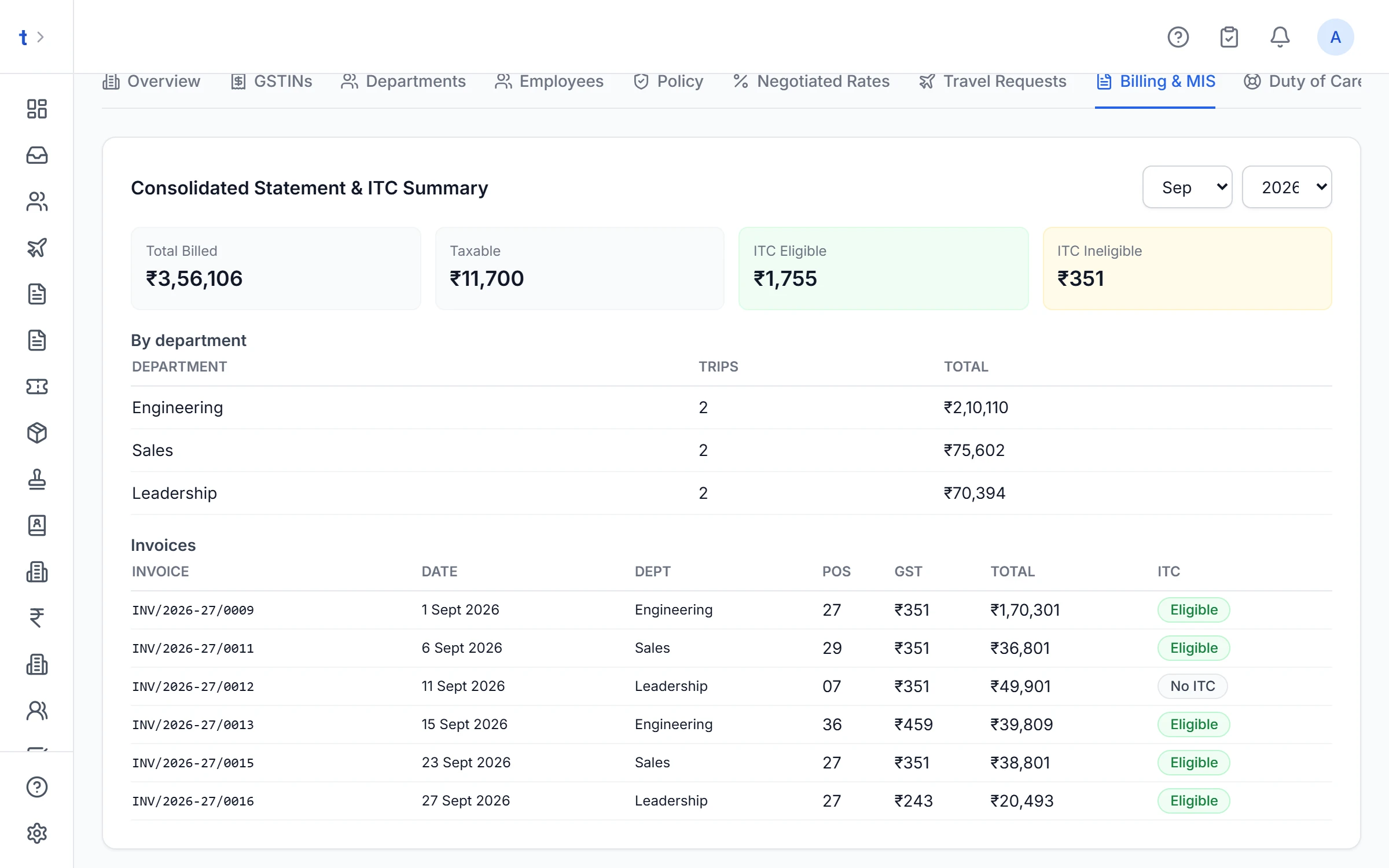Open the contact book icon in sidebar

(37, 525)
